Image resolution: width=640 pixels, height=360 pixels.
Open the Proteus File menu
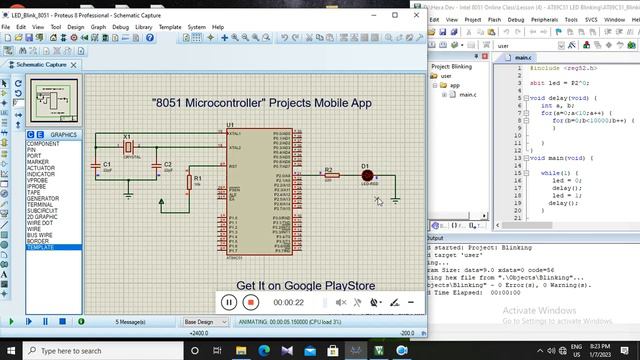pyautogui.click(x=6, y=27)
